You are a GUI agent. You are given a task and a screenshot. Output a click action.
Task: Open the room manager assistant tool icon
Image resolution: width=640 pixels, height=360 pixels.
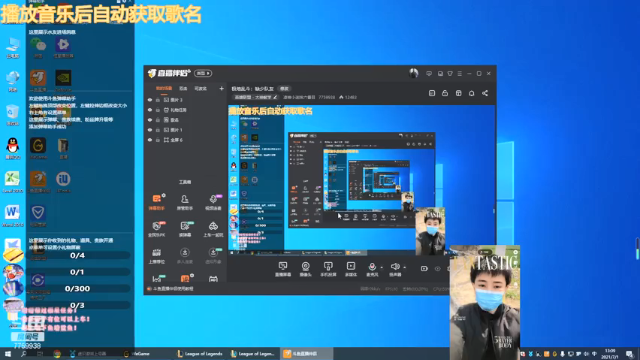pyautogui.click(x=184, y=202)
